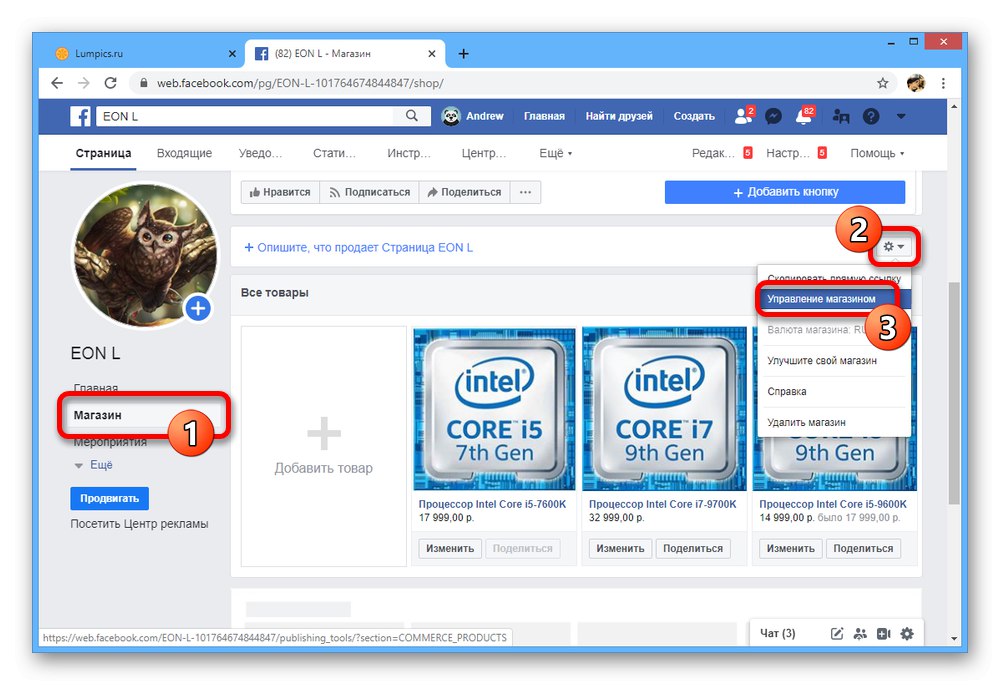Close the Lumpics.ru tab
This screenshot has height=685, width=1000.
(x=232, y=54)
